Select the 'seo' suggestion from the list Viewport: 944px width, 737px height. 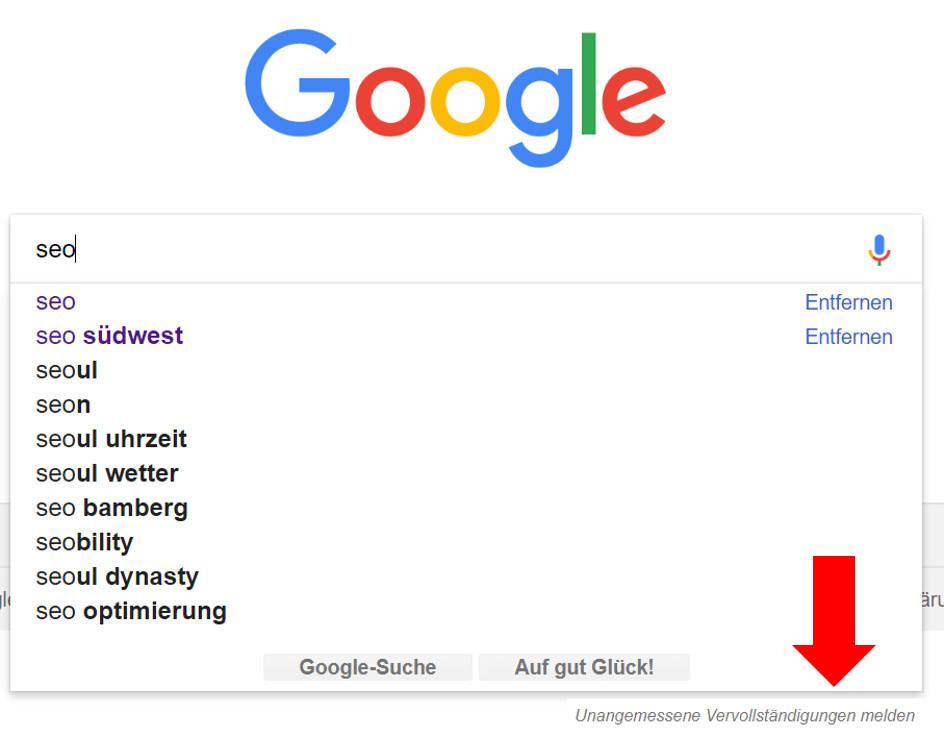(55, 302)
